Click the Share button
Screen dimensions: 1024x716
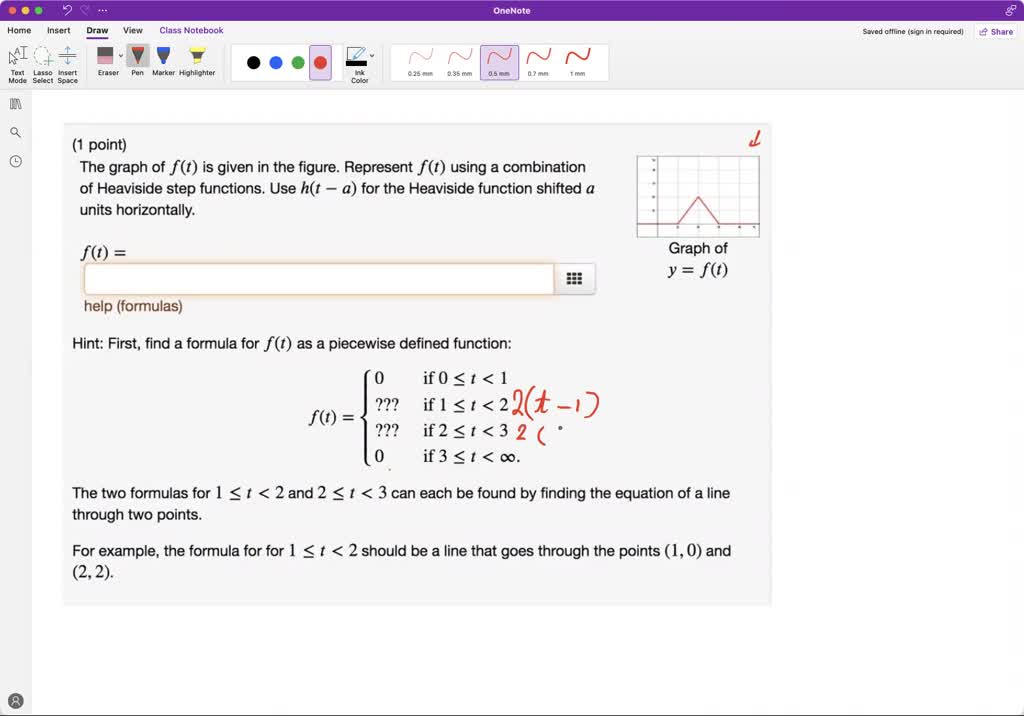(x=996, y=31)
